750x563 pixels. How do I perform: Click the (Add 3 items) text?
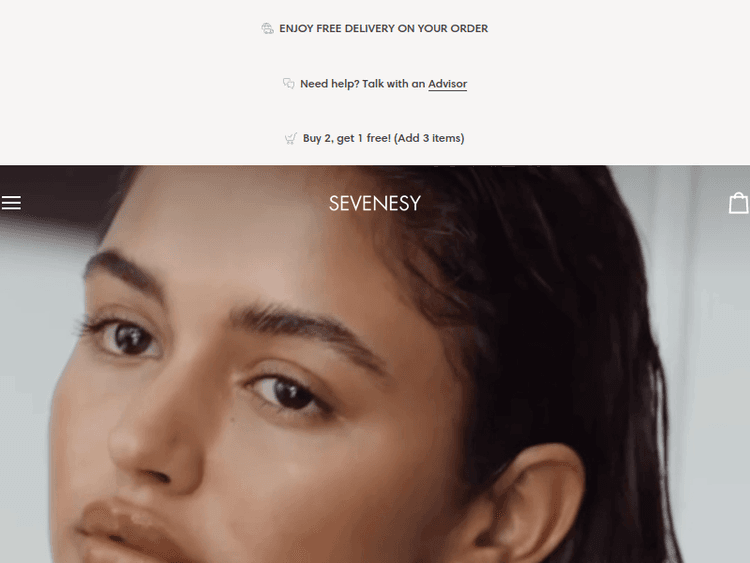click(x=429, y=138)
